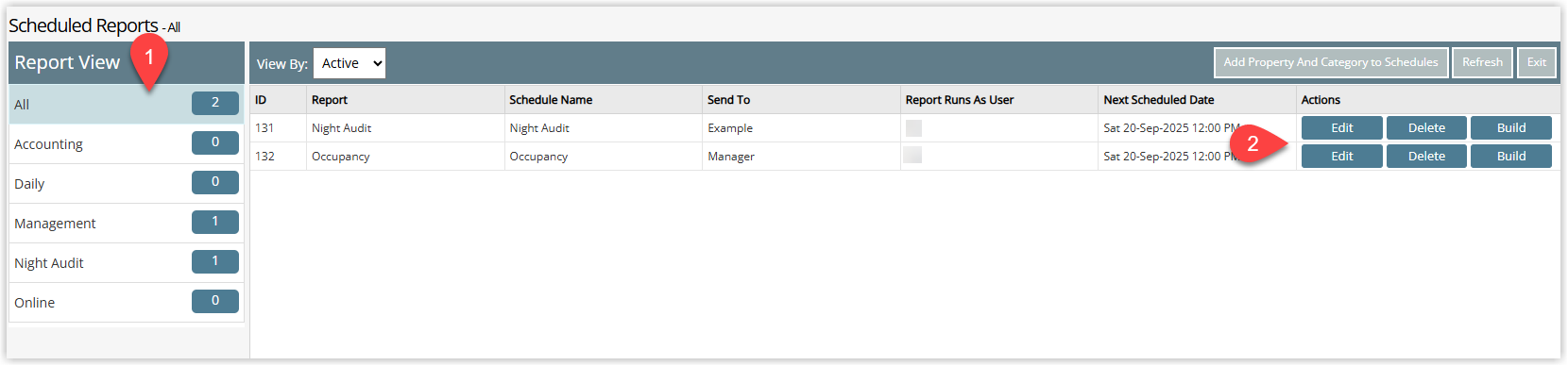Click the Send To column header
The image size is (1568, 366).
click(x=802, y=100)
